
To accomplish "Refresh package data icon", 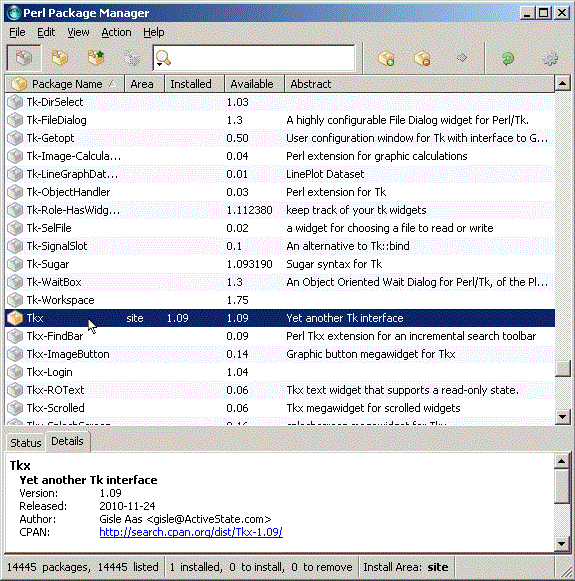I will (x=508, y=59).
